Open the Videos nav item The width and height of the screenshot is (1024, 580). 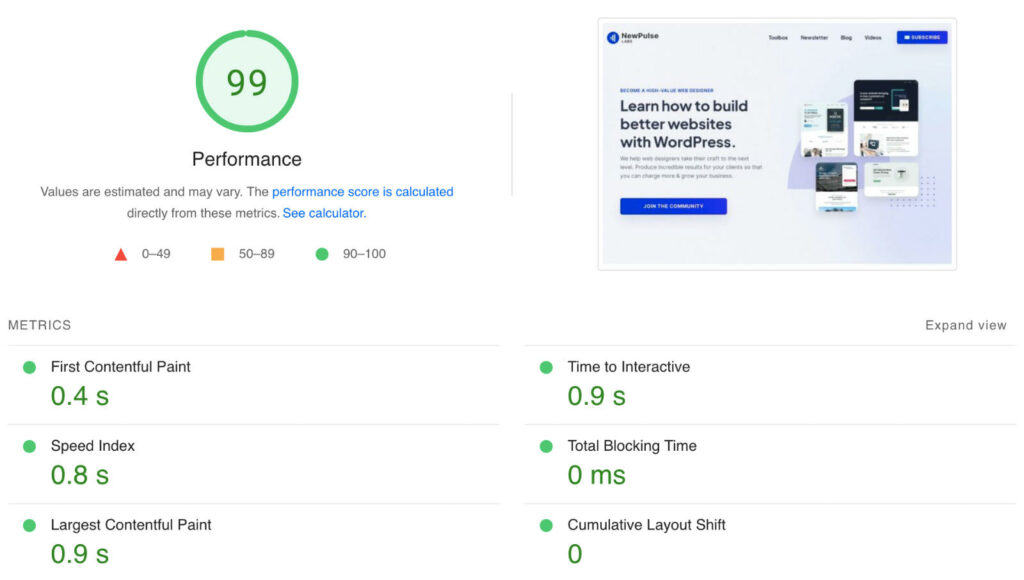coord(873,37)
